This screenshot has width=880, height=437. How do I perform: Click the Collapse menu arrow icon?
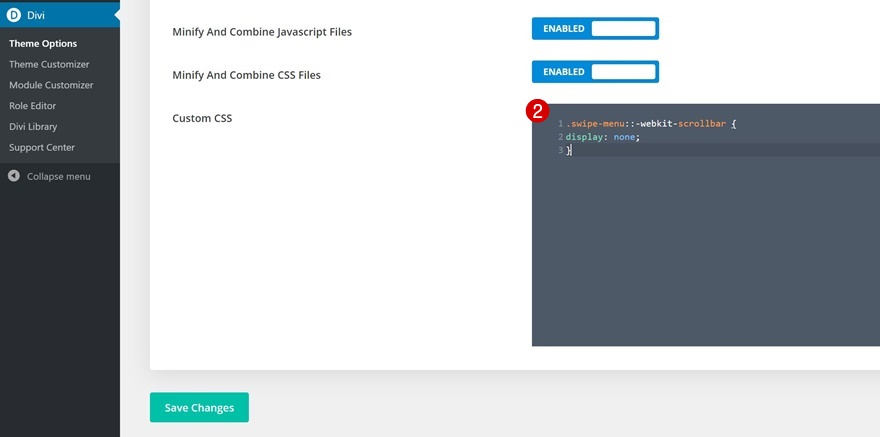point(14,176)
